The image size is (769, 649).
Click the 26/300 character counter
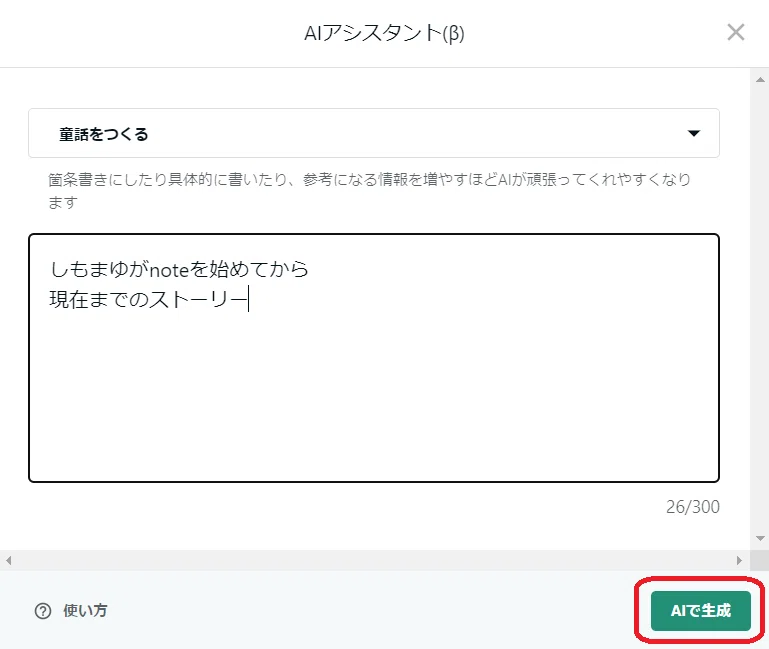pos(692,507)
